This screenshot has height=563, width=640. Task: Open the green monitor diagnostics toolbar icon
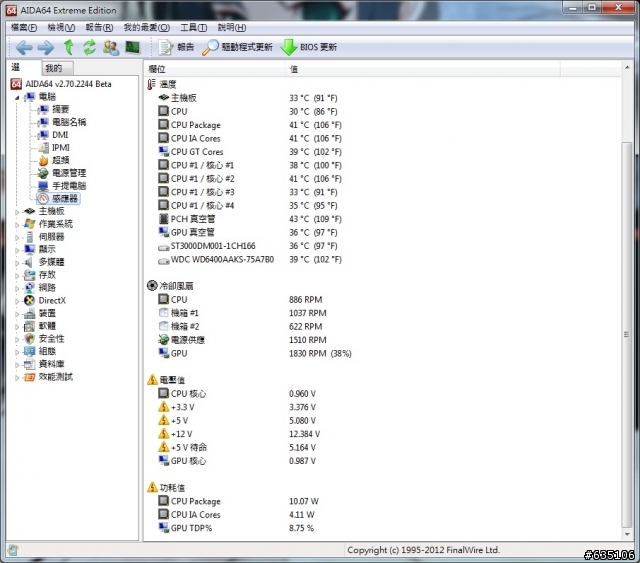132,47
